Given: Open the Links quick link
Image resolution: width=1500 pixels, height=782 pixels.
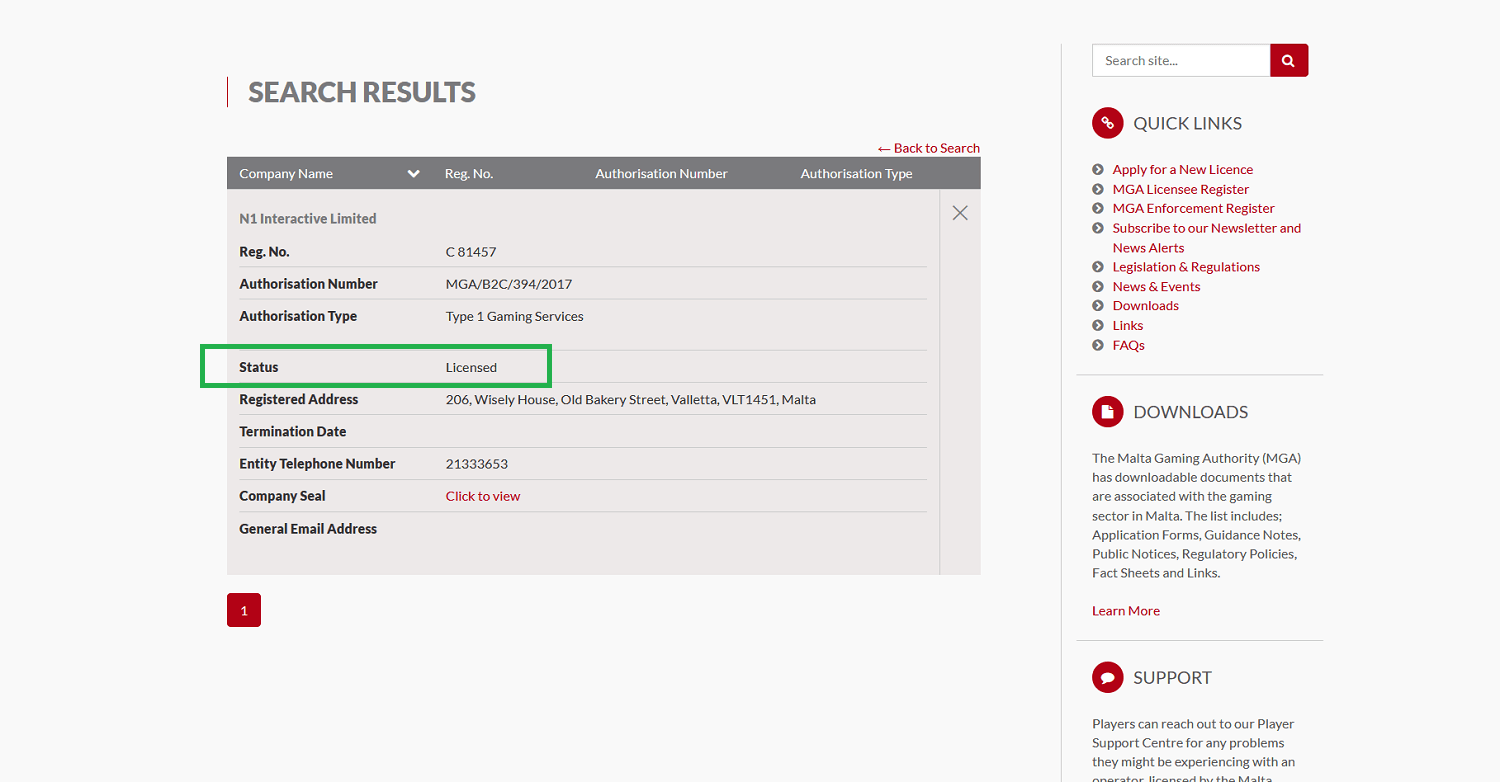Looking at the screenshot, I should (1128, 325).
